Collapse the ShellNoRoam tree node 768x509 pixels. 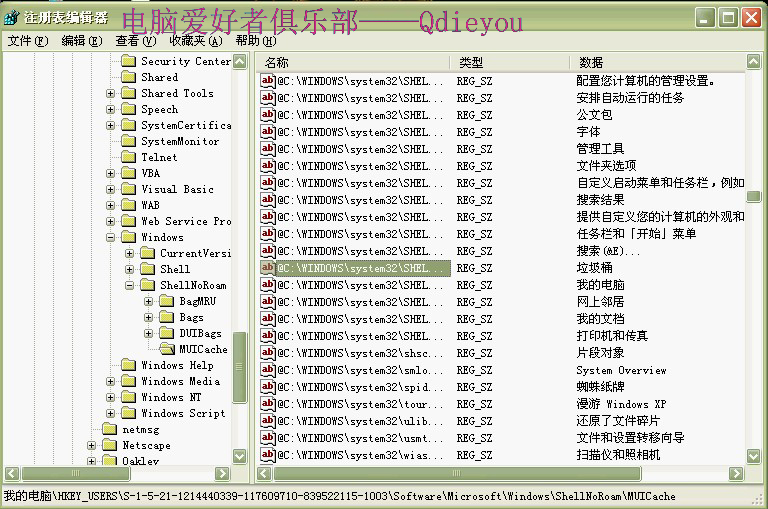tap(130, 285)
